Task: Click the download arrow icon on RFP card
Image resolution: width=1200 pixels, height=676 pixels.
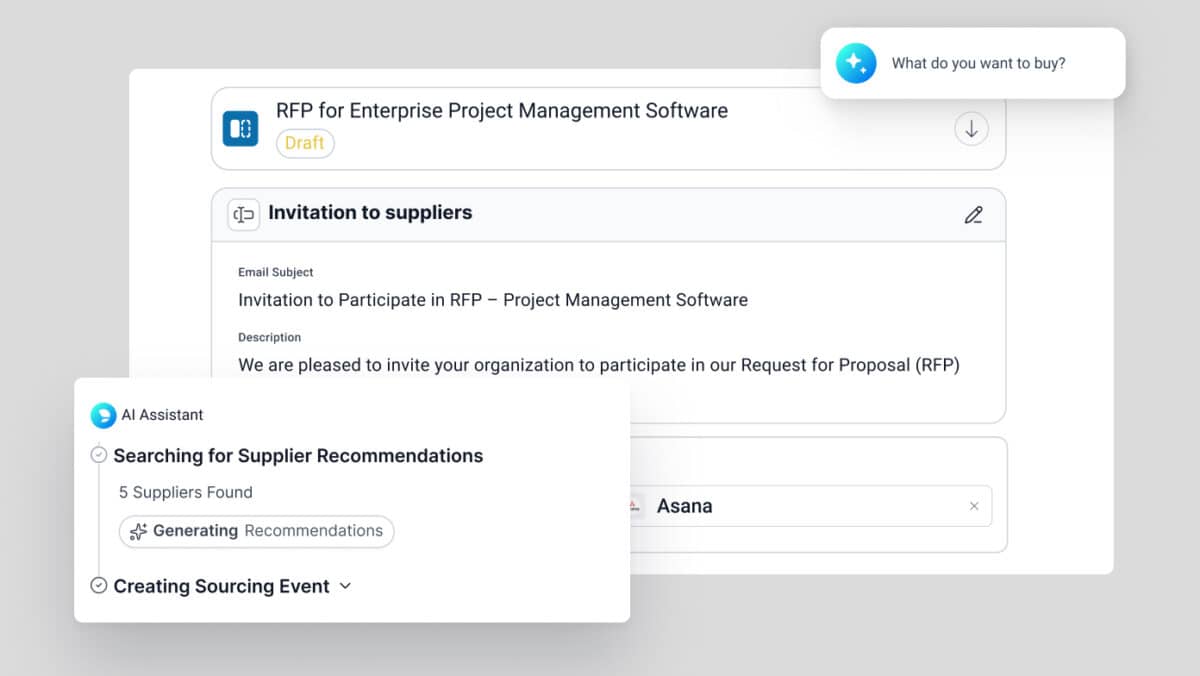Action: tap(970, 129)
